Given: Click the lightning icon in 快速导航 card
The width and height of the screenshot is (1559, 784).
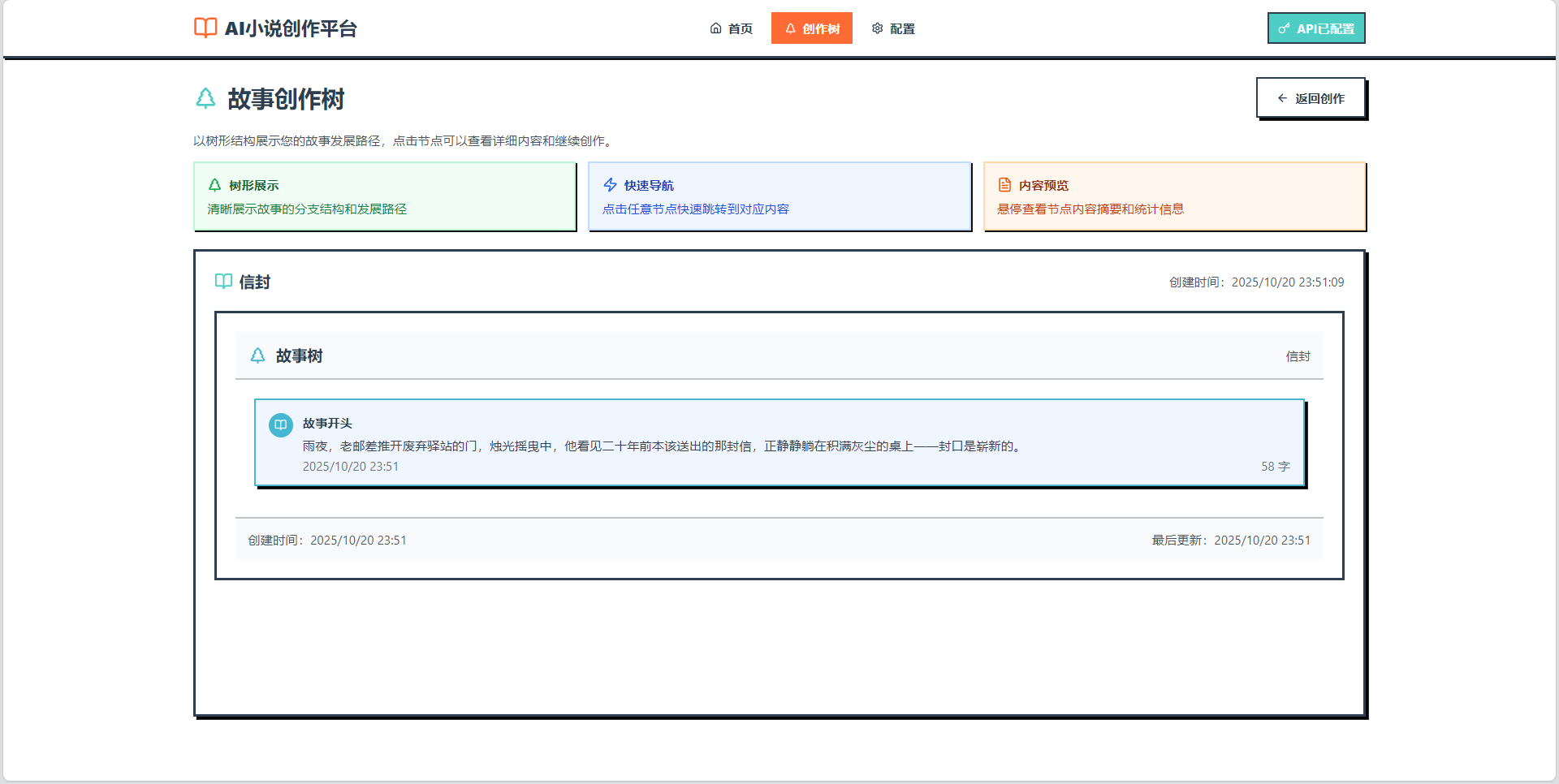Looking at the screenshot, I should click(609, 184).
